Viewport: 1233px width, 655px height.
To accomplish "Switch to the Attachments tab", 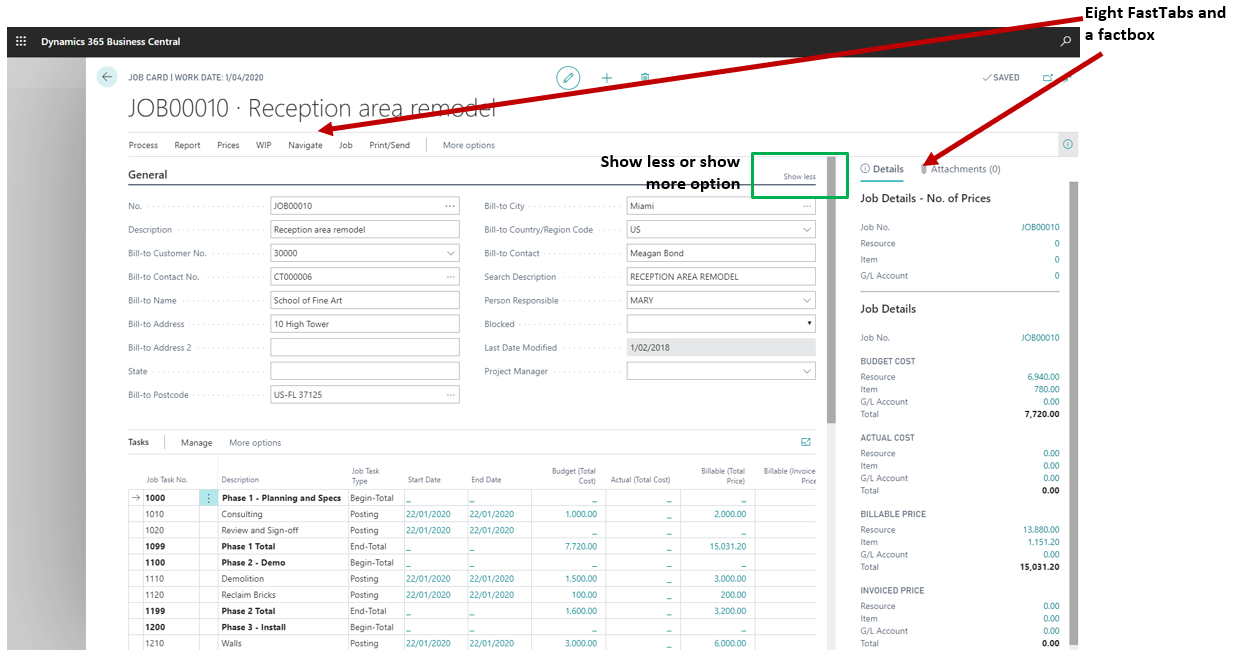I will pyautogui.click(x=965, y=169).
